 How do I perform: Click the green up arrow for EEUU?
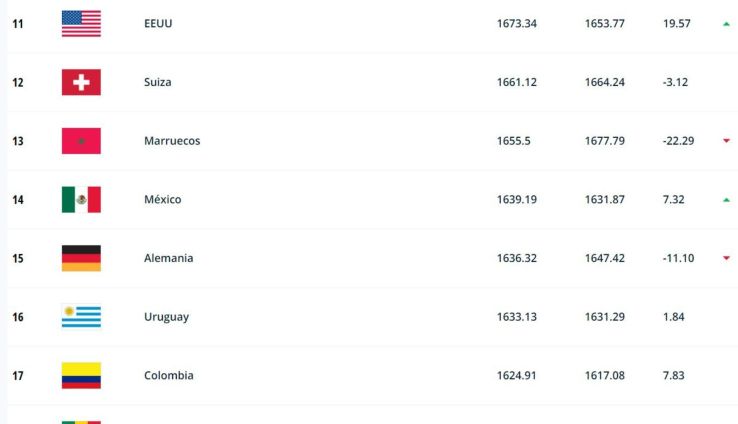click(726, 23)
